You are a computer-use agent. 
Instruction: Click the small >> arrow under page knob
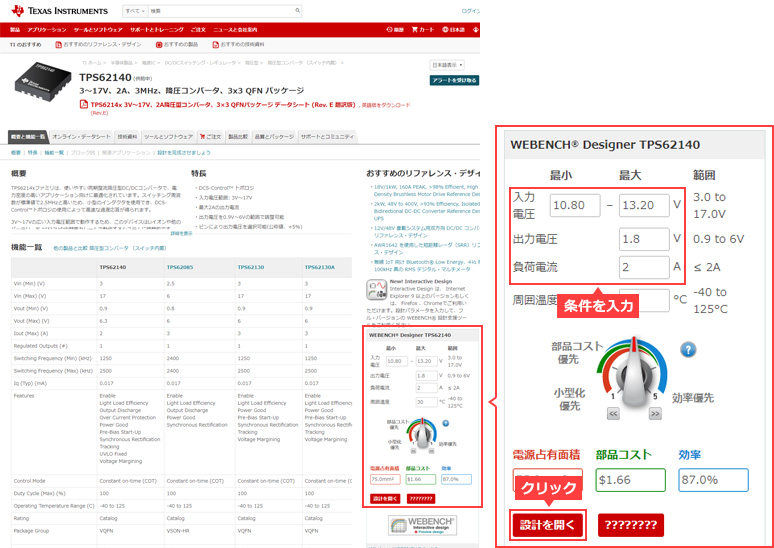[x=431, y=451]
